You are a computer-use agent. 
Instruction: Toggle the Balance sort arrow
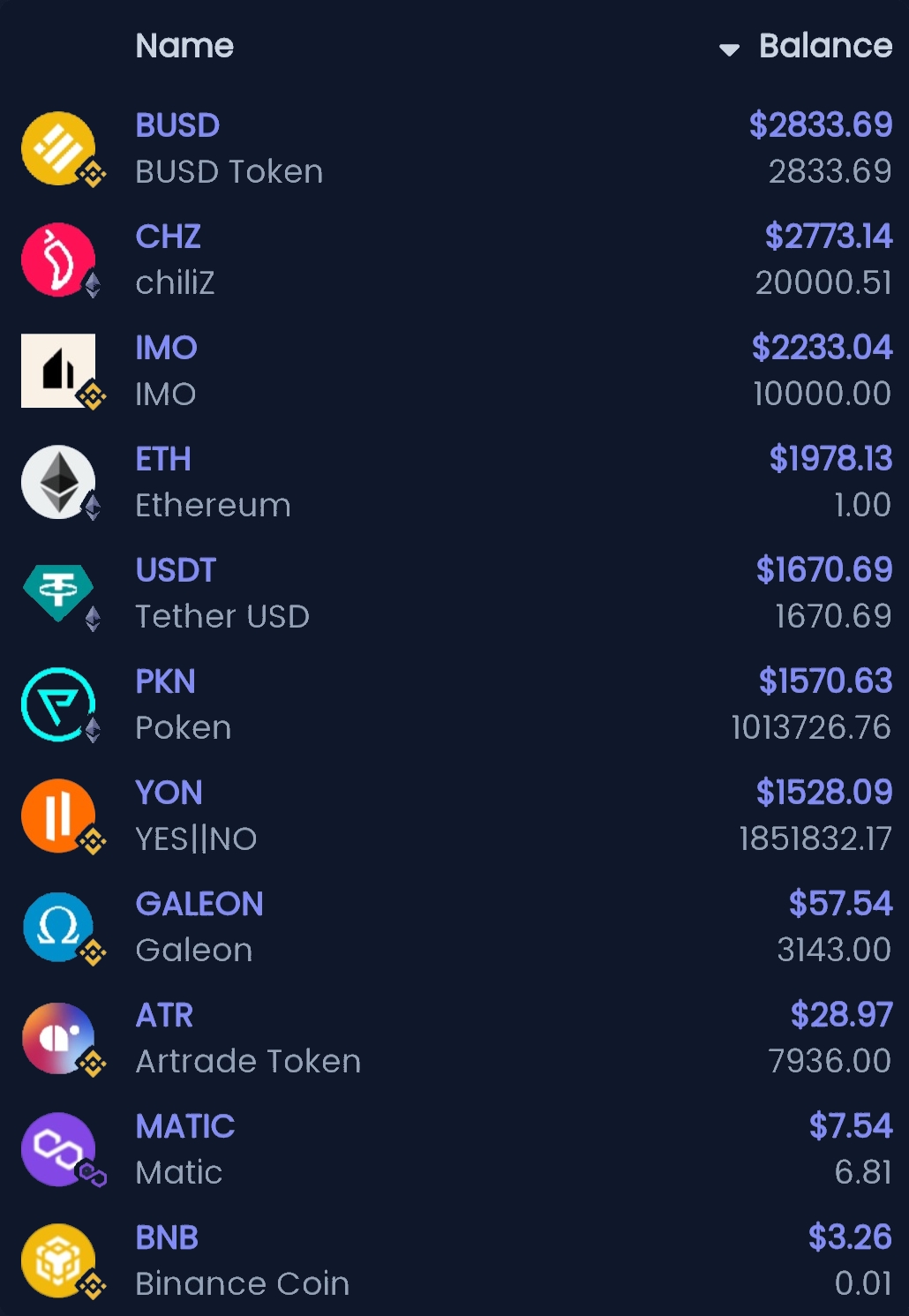click(729, 49)
